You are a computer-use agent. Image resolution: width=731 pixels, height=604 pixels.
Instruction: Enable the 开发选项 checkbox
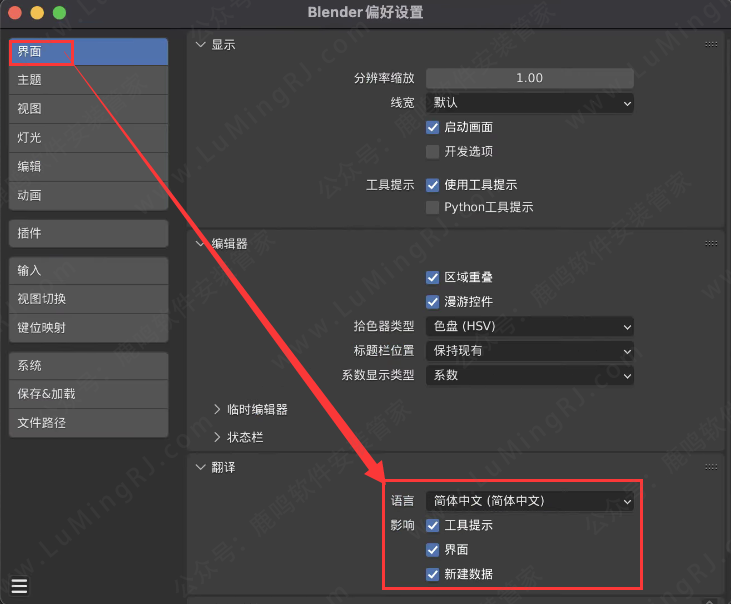pyautogui.click(x=433, y=151)
